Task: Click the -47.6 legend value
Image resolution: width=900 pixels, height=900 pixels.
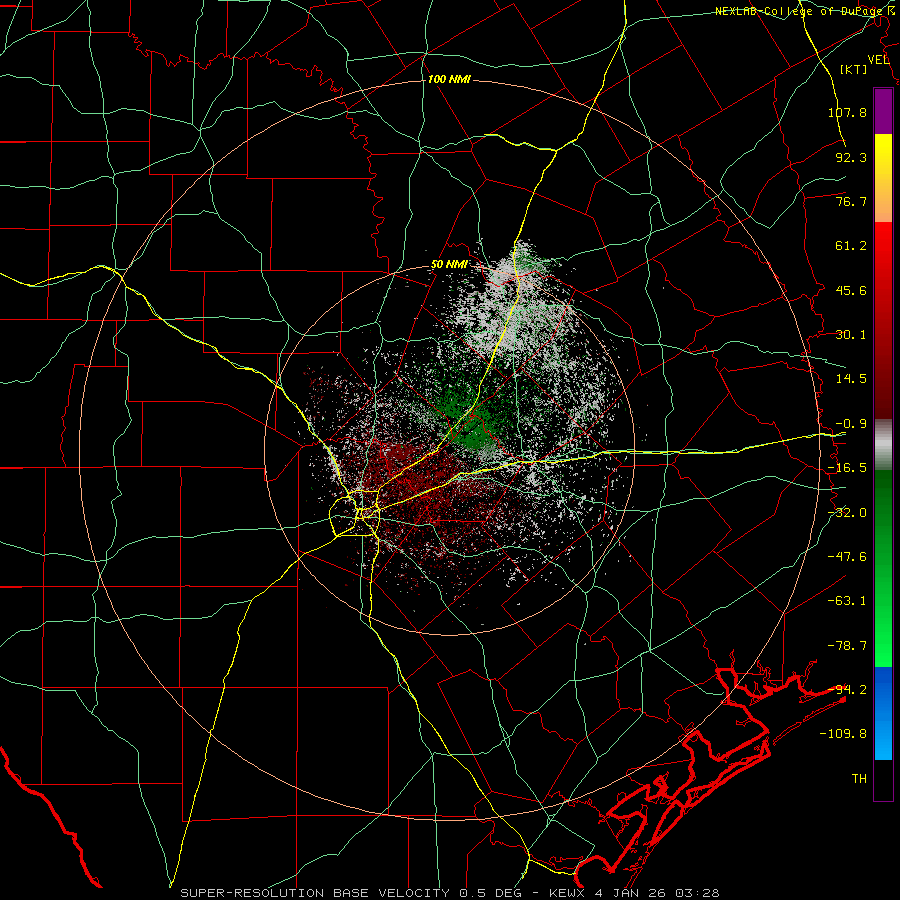Action: (x=847, y=557)
